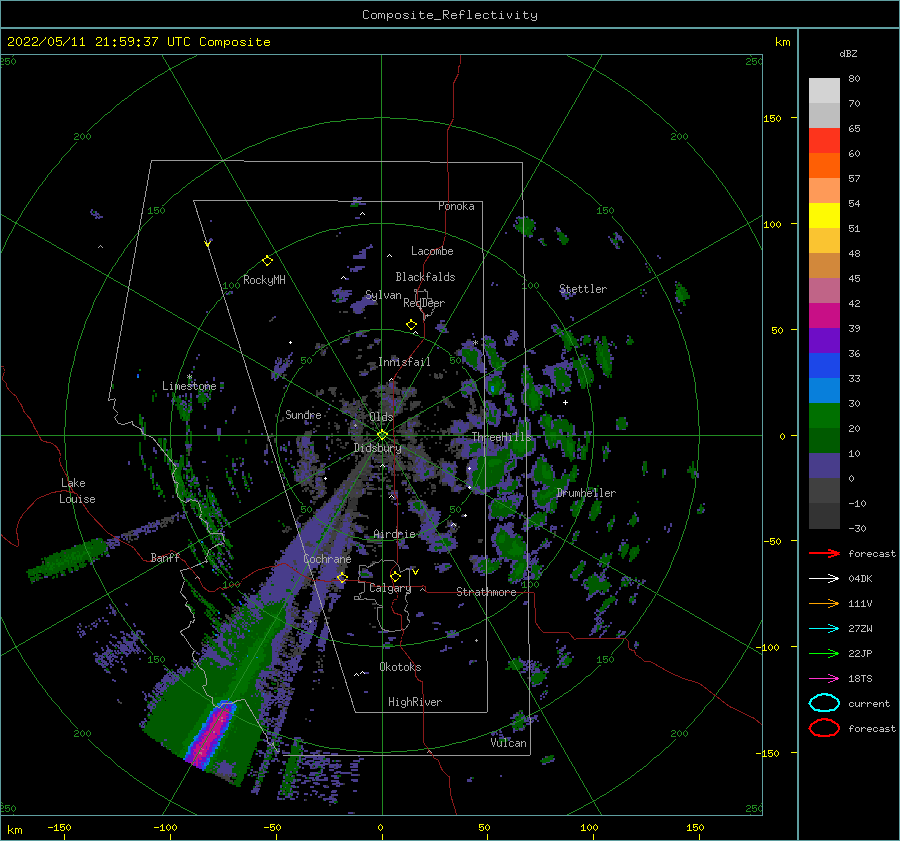Click the Okotoks city label
The image size is (900, 841).
tap(400, 667)
